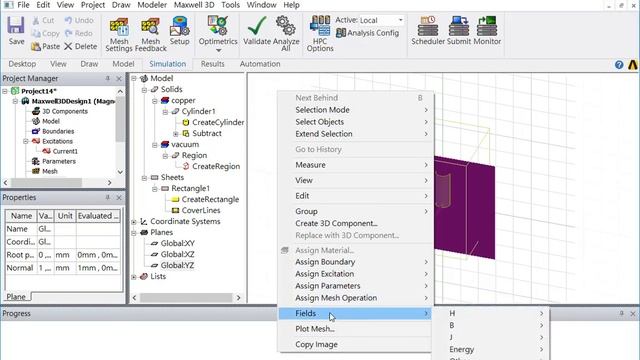Open Analysis Config
The width and height of the screenshot is (640, 360).
pyautogui.click(x=367, y=33)
